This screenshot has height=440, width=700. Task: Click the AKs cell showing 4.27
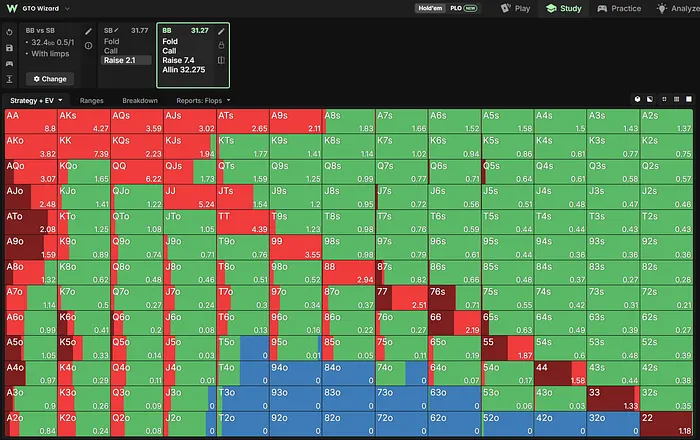click(x=84, y=121)
